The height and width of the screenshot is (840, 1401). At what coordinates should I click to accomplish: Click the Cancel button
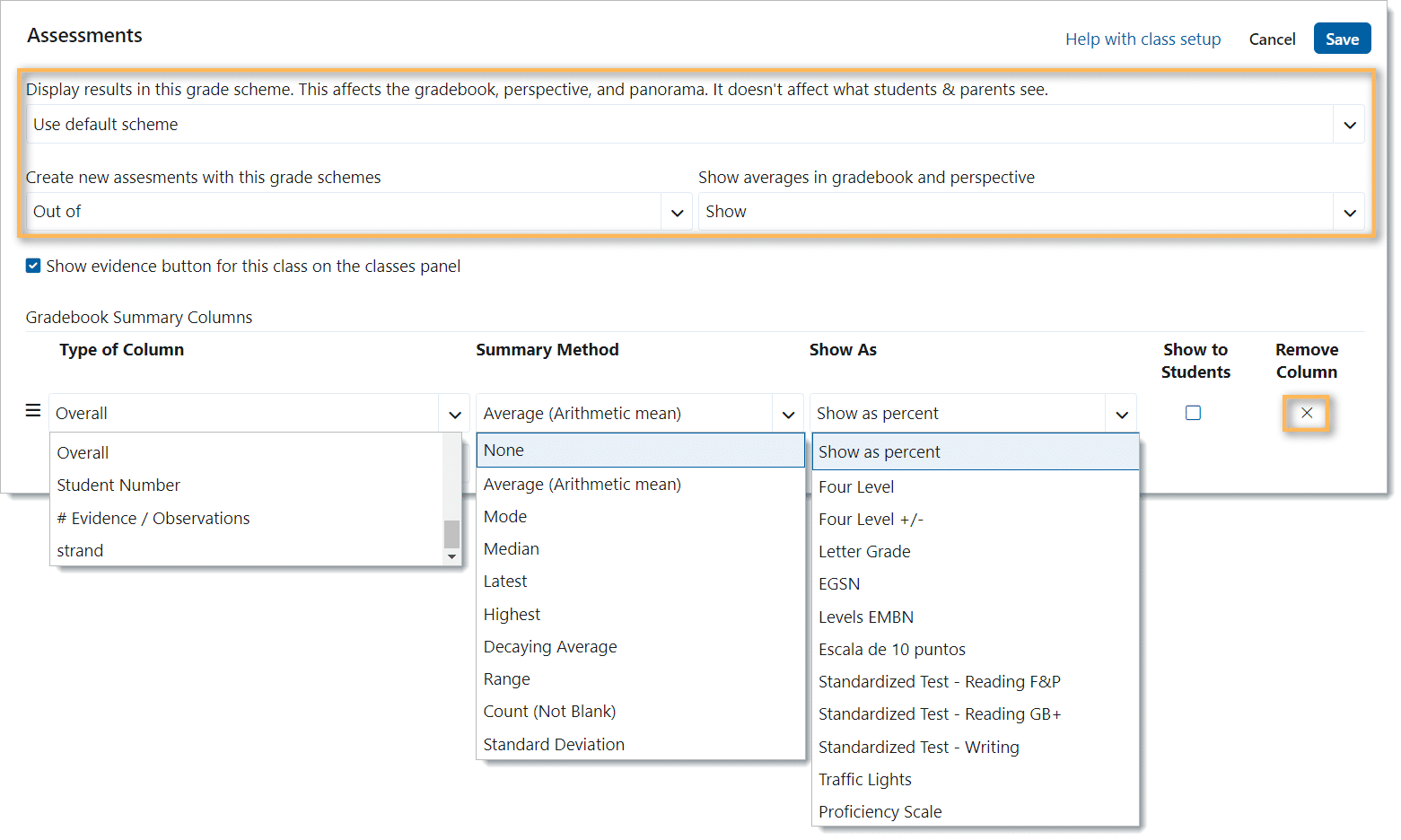(1272, 39)
